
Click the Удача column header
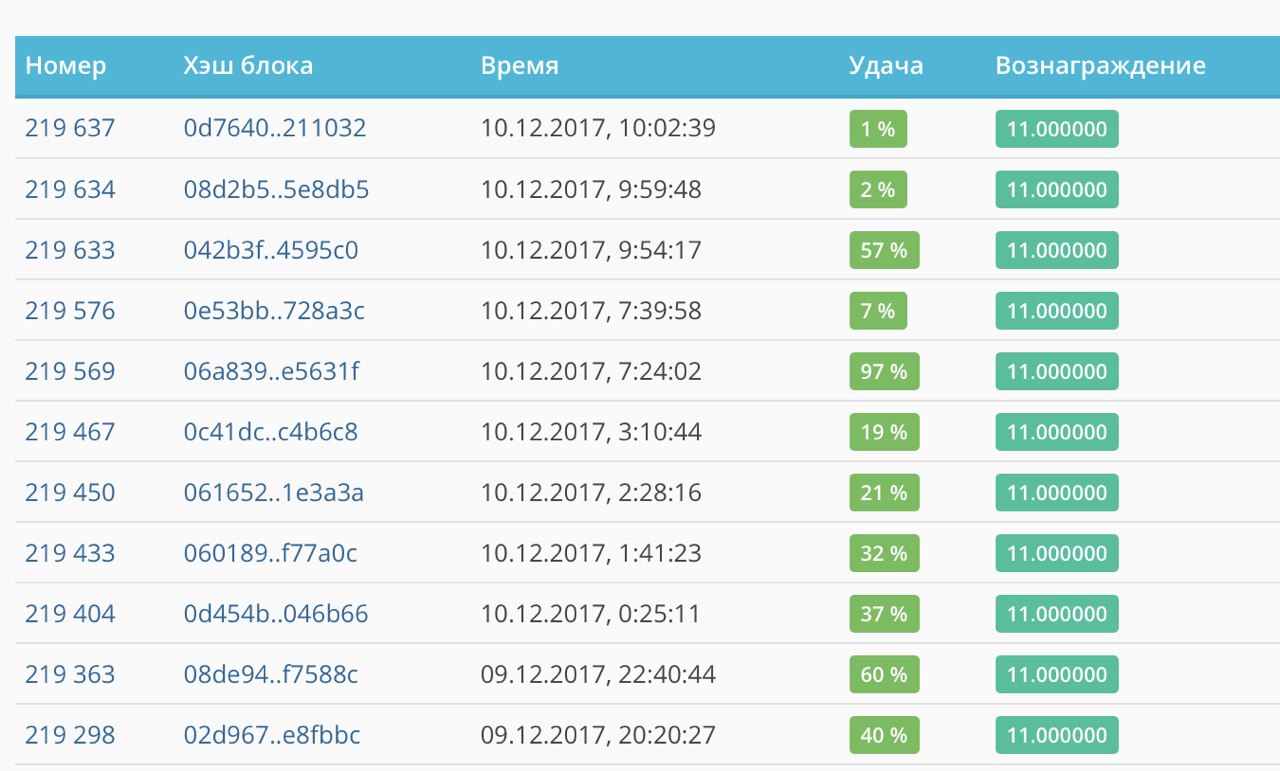click(x=886, y=66)
